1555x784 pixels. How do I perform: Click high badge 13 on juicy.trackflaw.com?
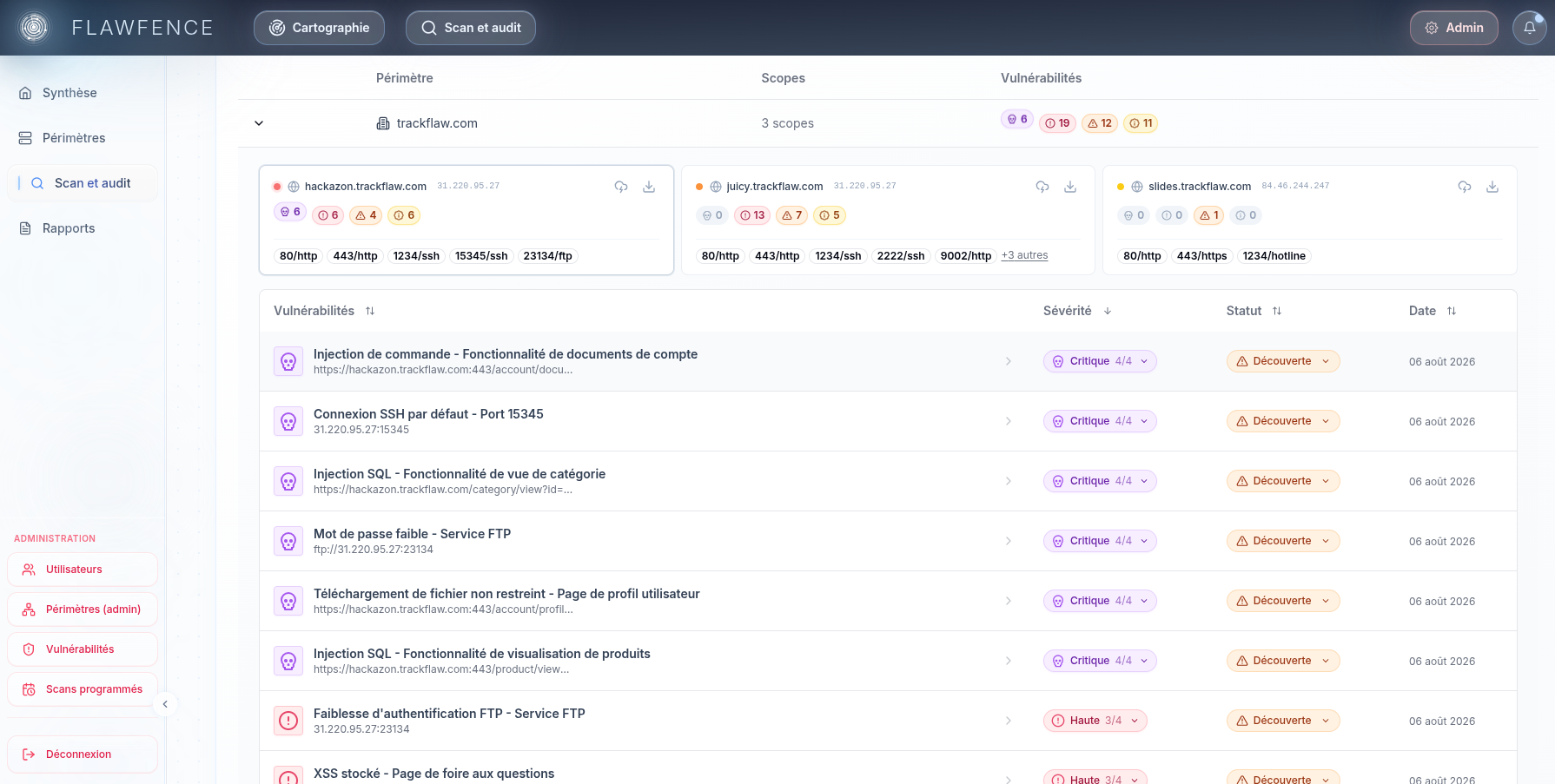click(x=752, y=215)
